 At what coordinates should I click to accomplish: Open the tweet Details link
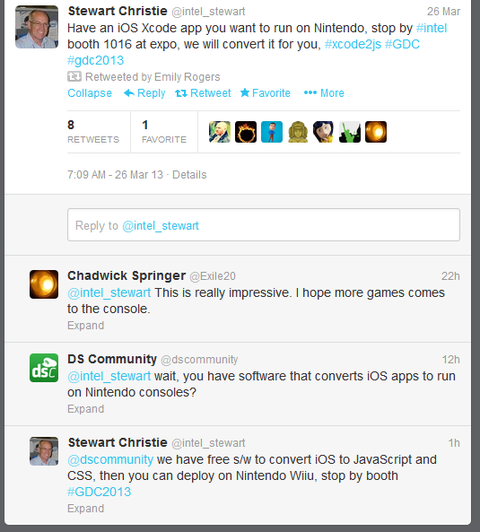point(189,175)
